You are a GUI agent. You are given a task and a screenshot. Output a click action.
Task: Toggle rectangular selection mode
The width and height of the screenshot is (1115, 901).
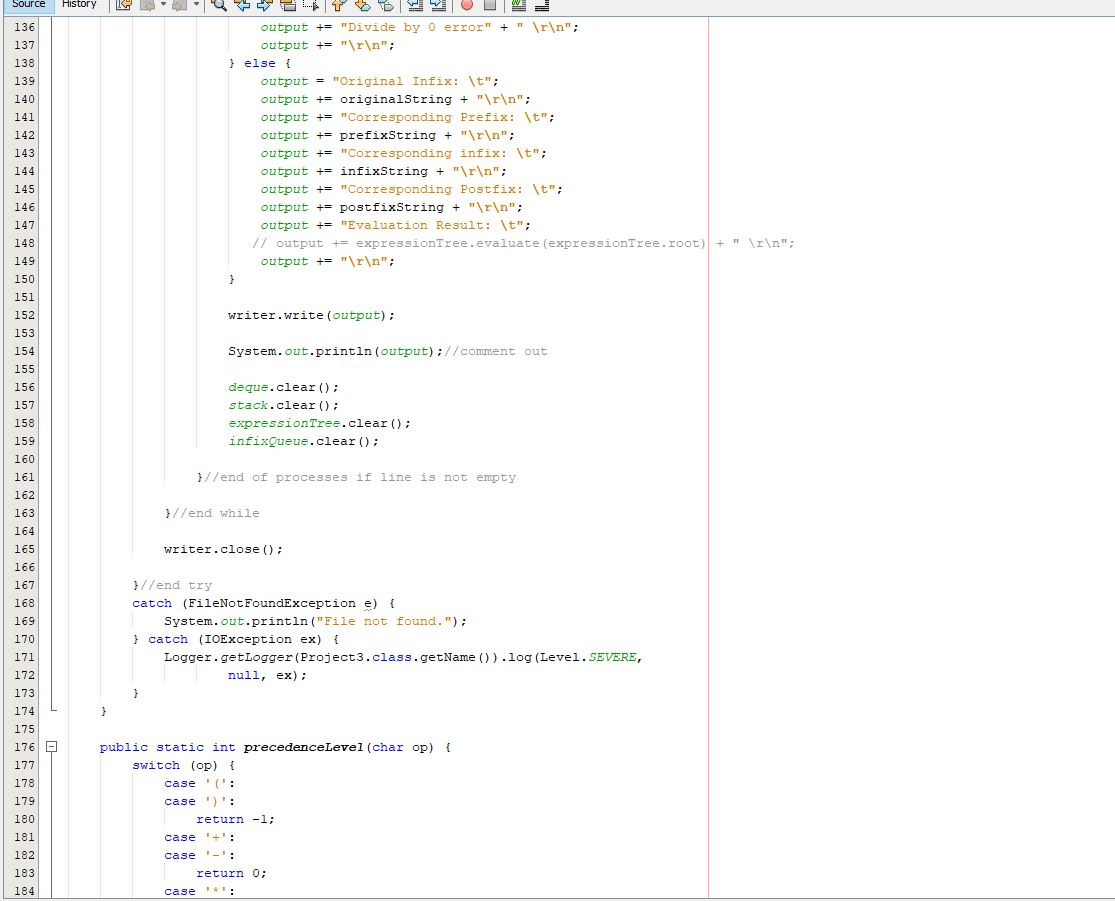pos(311,5)
